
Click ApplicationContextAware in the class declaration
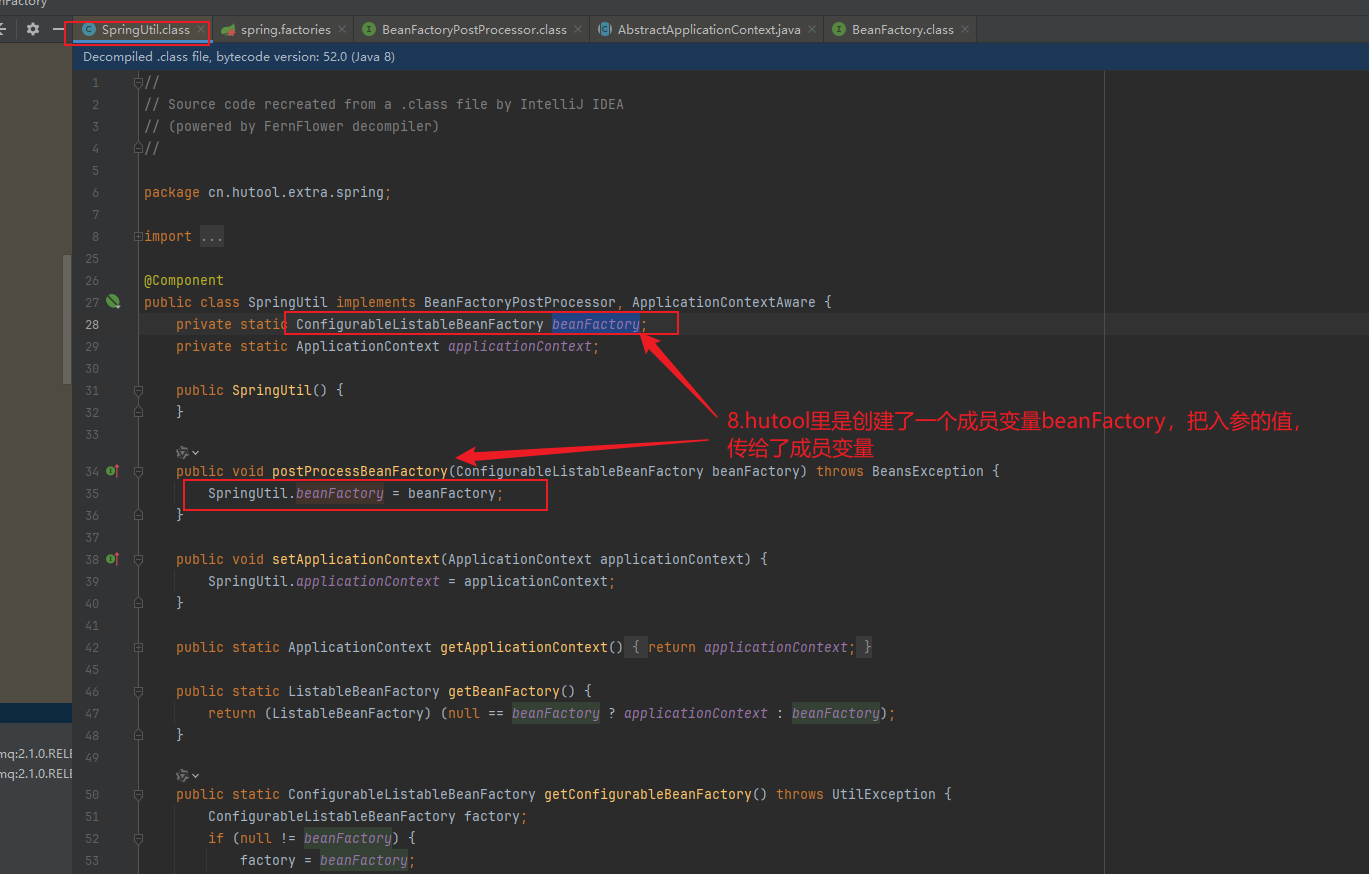click(724, 302)
